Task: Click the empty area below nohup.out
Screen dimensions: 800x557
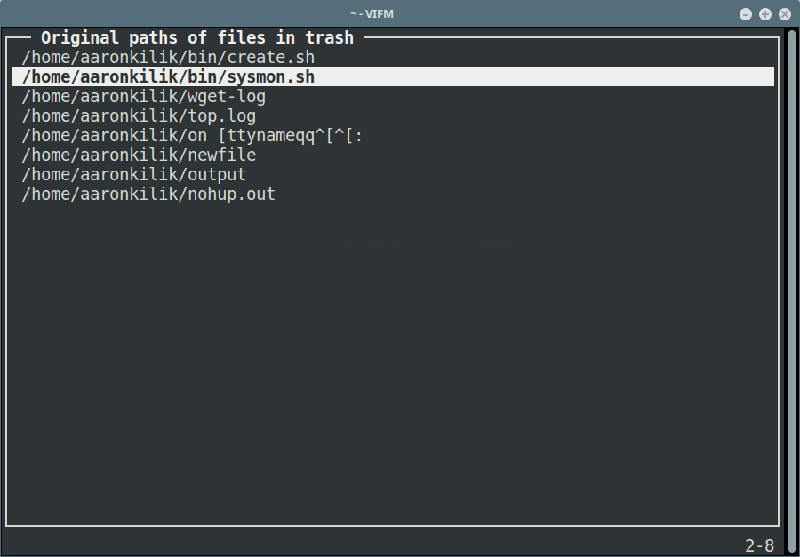Action: (393, 362)
